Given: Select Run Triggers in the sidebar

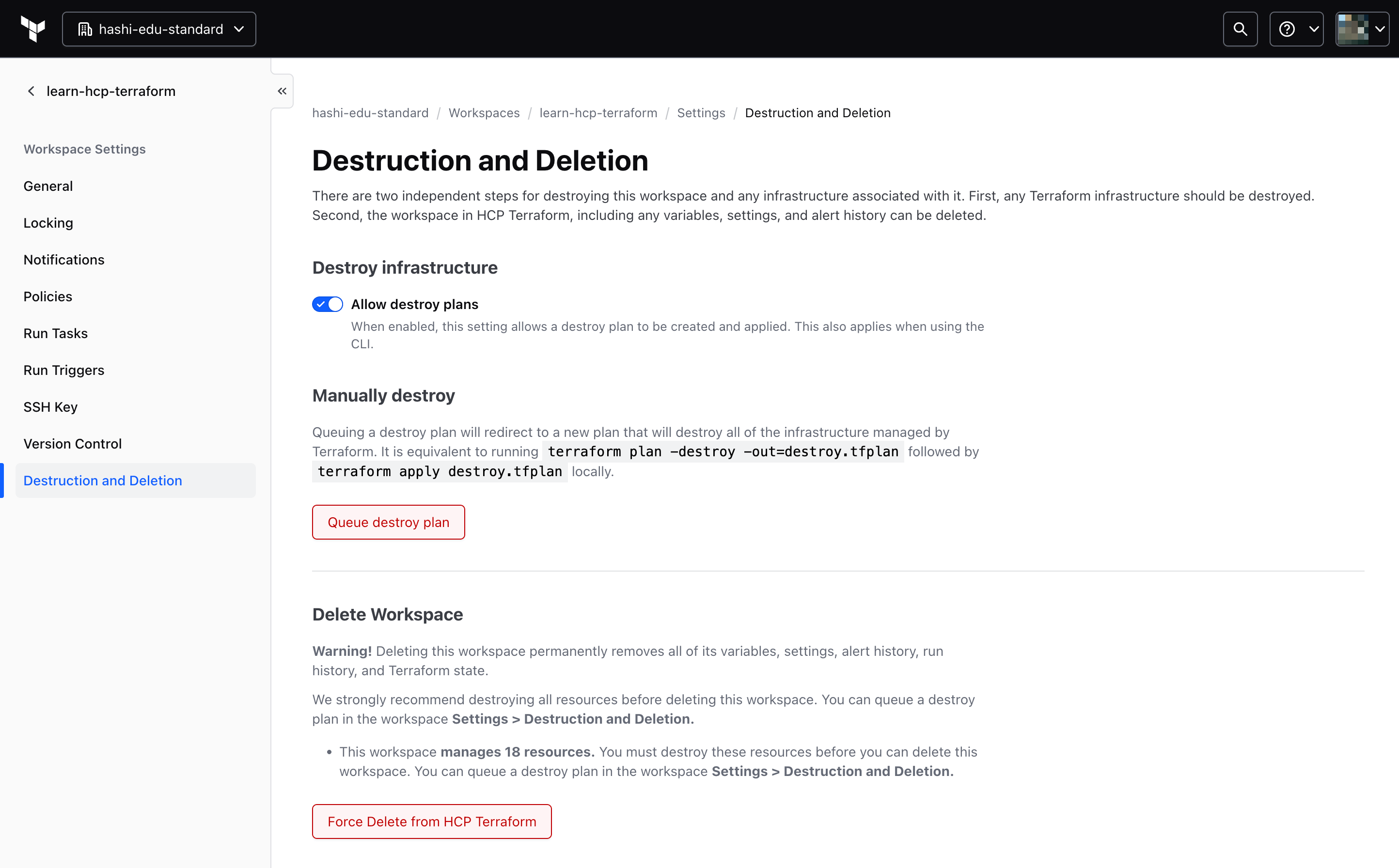Looking at the screenshot, I should coord(64,370).
